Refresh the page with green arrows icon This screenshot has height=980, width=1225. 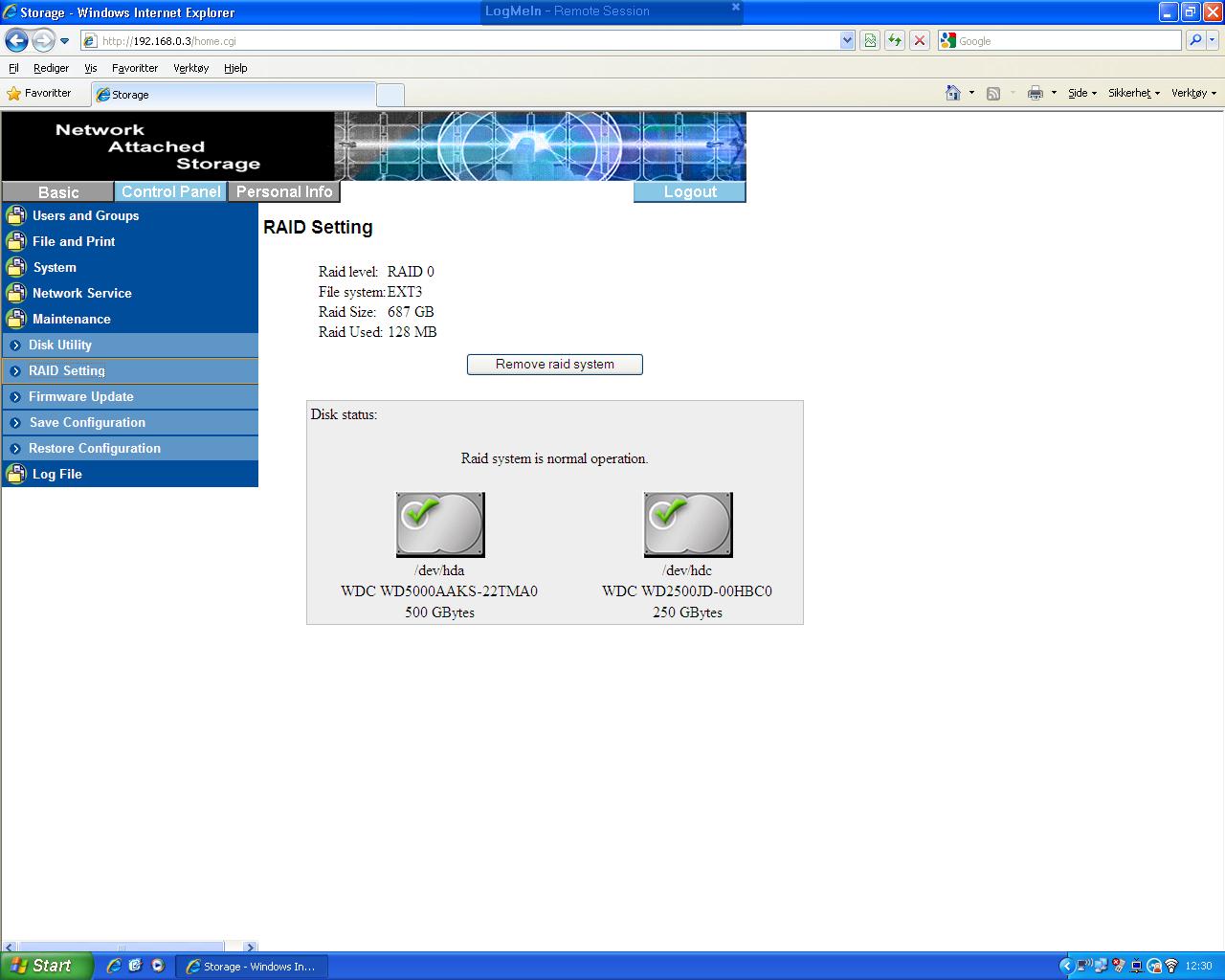point(895,40)
